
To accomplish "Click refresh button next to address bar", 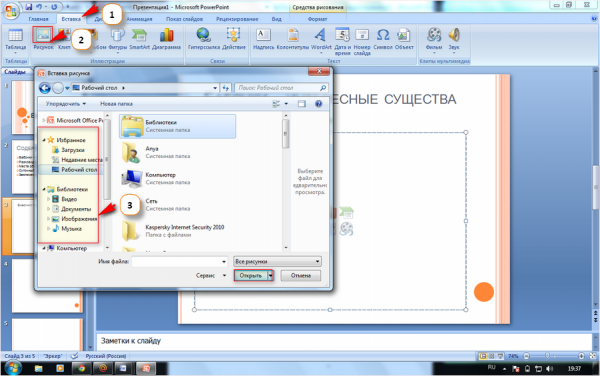I will 226,88.
